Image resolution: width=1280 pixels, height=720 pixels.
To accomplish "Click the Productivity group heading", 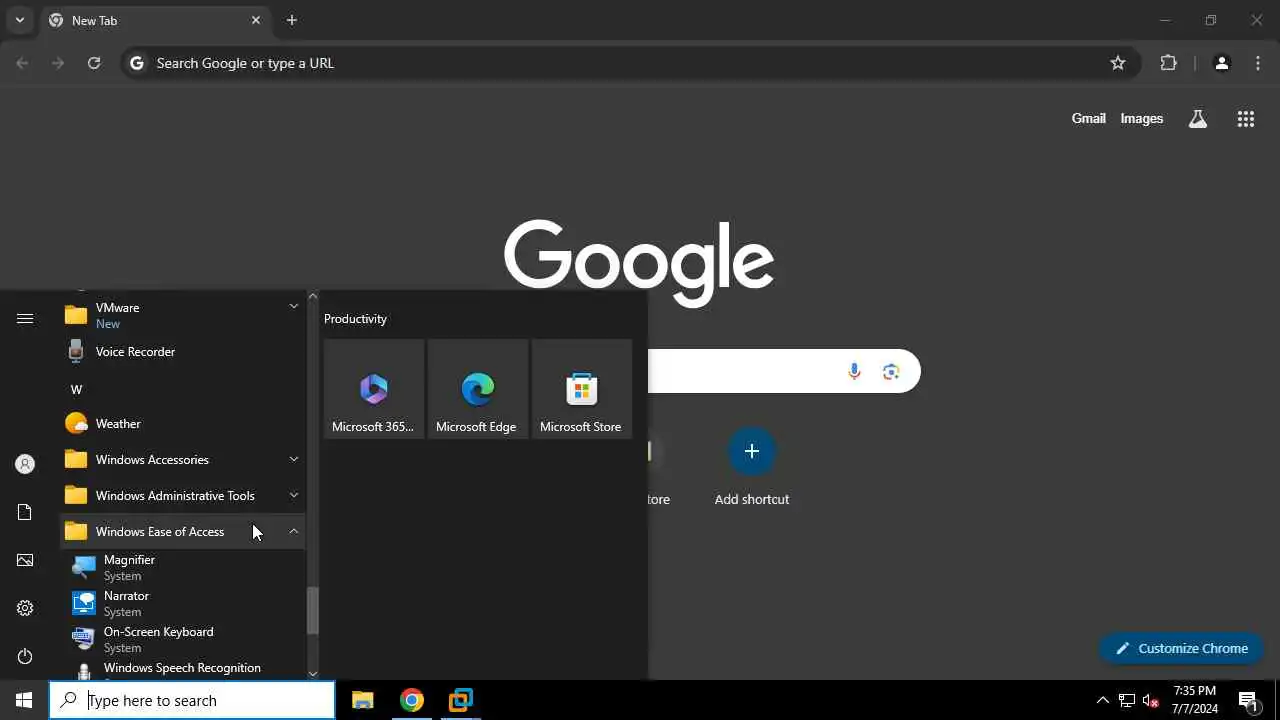I will pos(355,319).
